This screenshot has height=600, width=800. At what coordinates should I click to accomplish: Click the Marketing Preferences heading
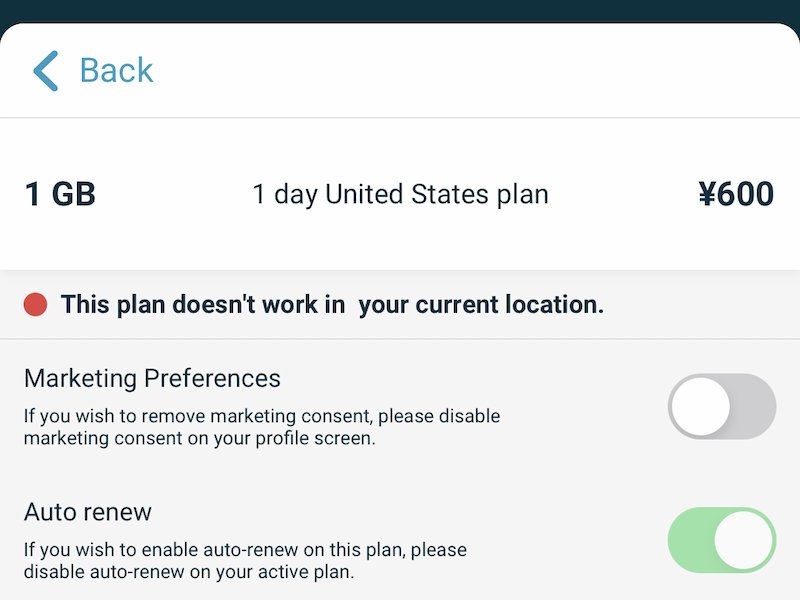pos(152,379)
